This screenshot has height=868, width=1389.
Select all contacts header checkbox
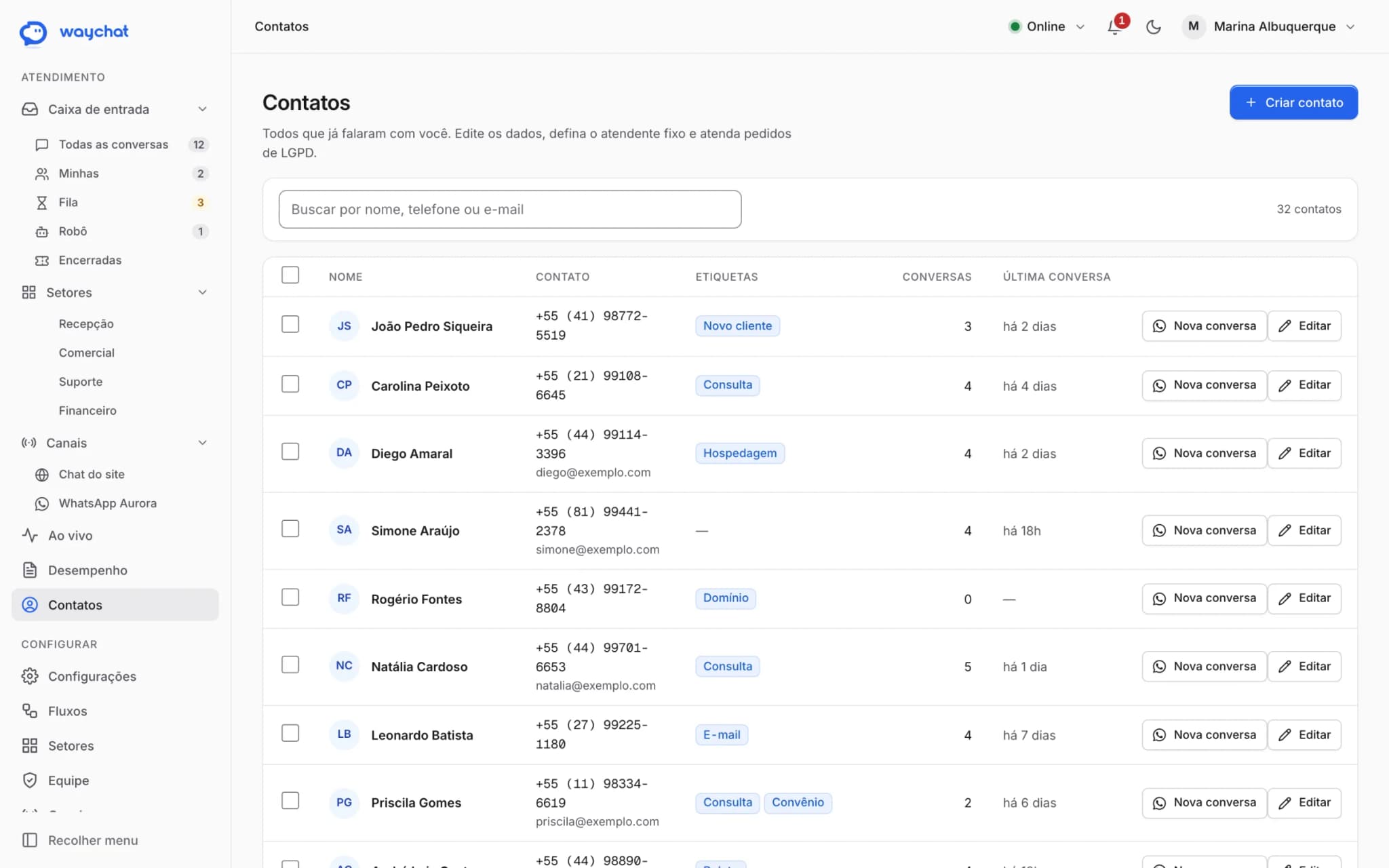click(290, 275)
